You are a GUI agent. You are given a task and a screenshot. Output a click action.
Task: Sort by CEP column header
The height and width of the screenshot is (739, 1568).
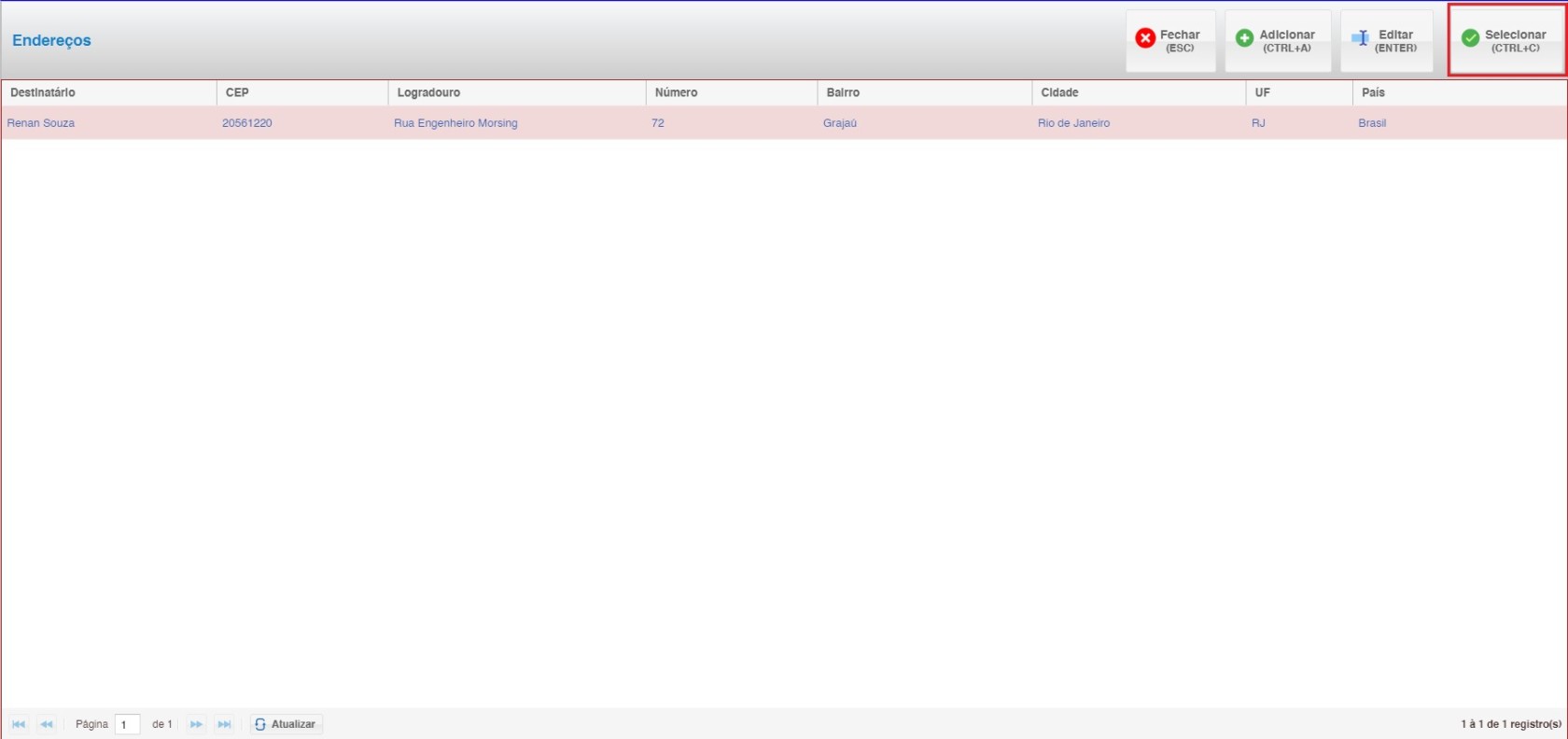237,92
